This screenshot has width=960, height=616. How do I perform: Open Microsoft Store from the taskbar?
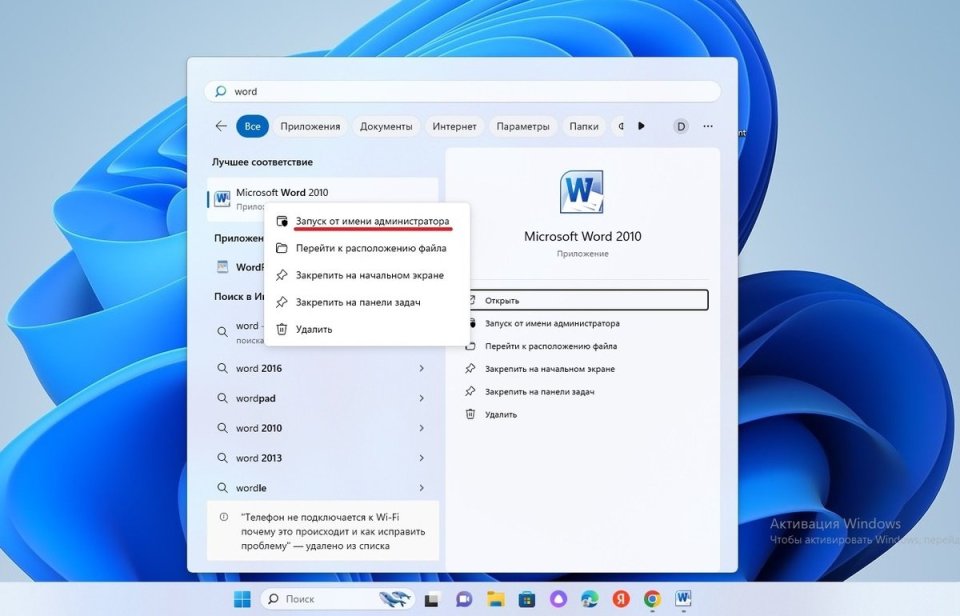(525, 600)
